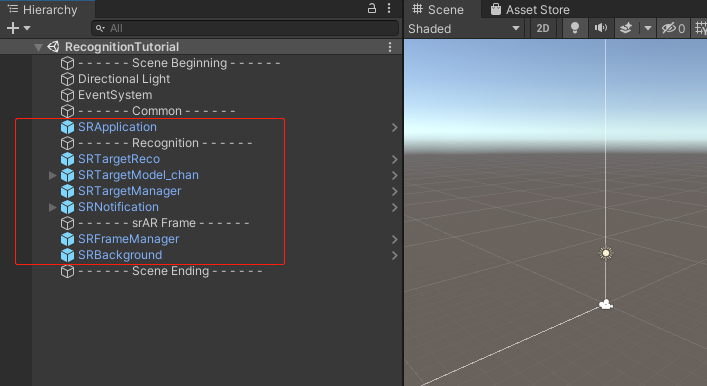Mute scene audio with the speaker icon
Image resolution: width=707 pixels, height=386 pixels.
pos(601,28)
